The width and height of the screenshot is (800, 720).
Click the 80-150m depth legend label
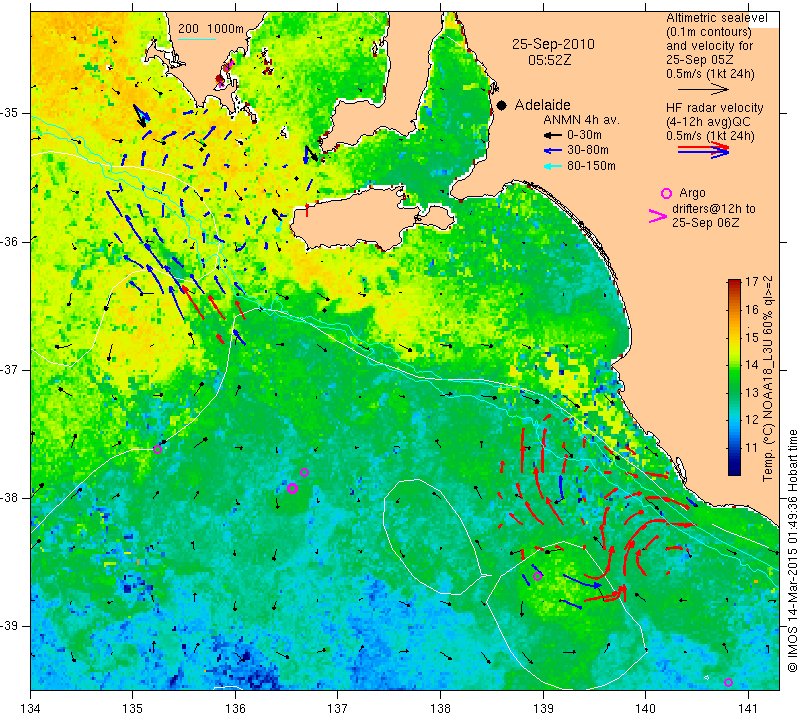pos(591,166)
